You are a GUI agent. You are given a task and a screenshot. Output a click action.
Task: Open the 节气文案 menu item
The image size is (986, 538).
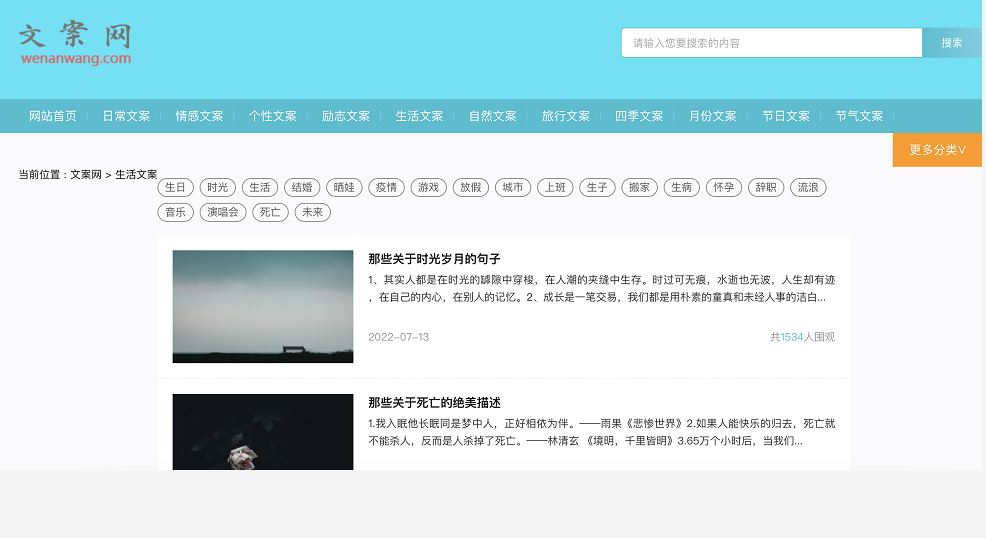[859, 116]
